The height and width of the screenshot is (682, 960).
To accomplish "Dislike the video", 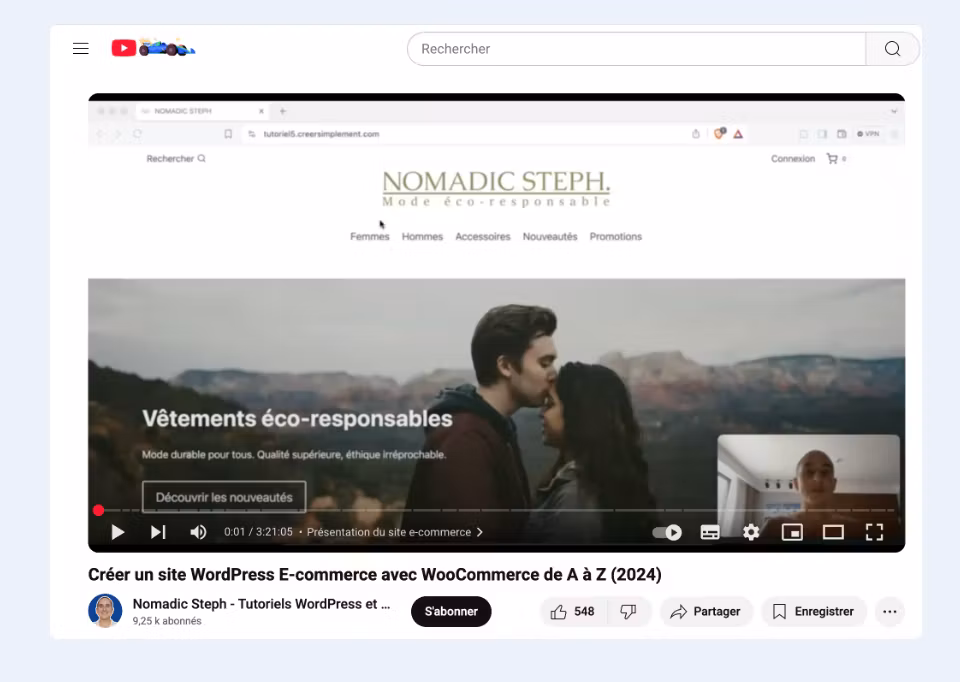I will [628, 612].
